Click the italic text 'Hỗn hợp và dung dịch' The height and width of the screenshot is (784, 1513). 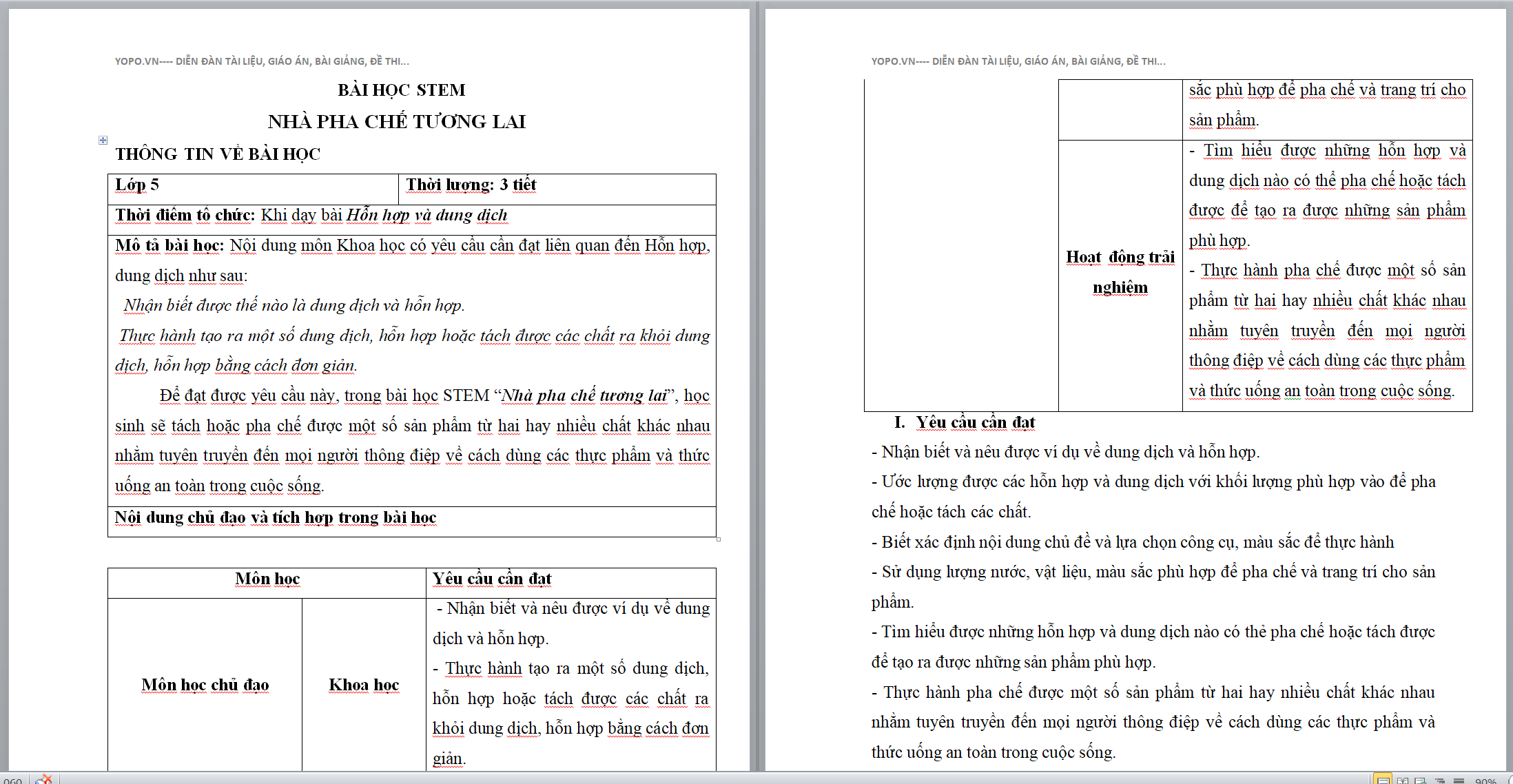coord(426,215)
